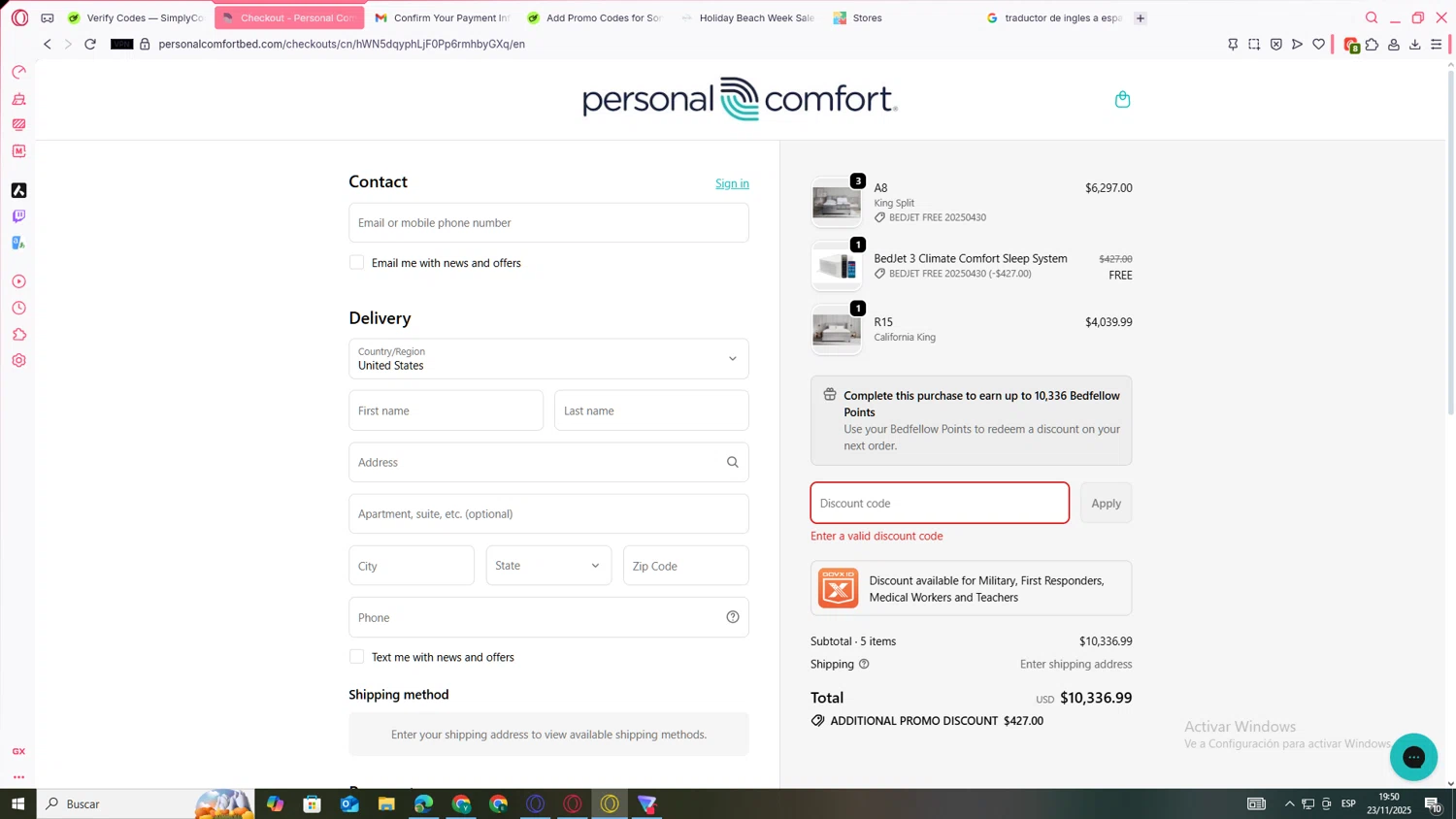
Task: Open the sidebar player icon
Action: coord(18,281)
